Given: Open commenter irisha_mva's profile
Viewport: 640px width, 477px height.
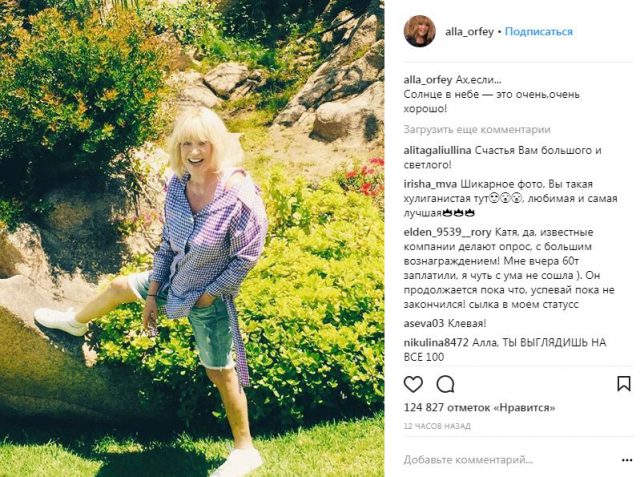Looking at the screenshot, I should [430, 184].
